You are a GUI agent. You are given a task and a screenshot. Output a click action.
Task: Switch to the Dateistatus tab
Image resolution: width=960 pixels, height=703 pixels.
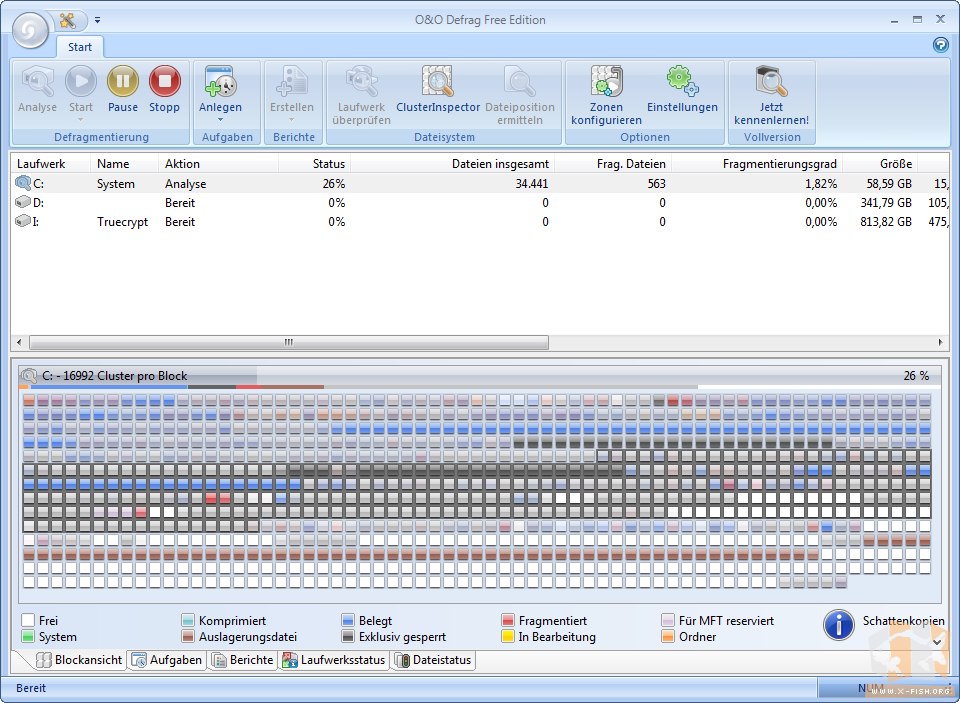click(x=433, y=660)
